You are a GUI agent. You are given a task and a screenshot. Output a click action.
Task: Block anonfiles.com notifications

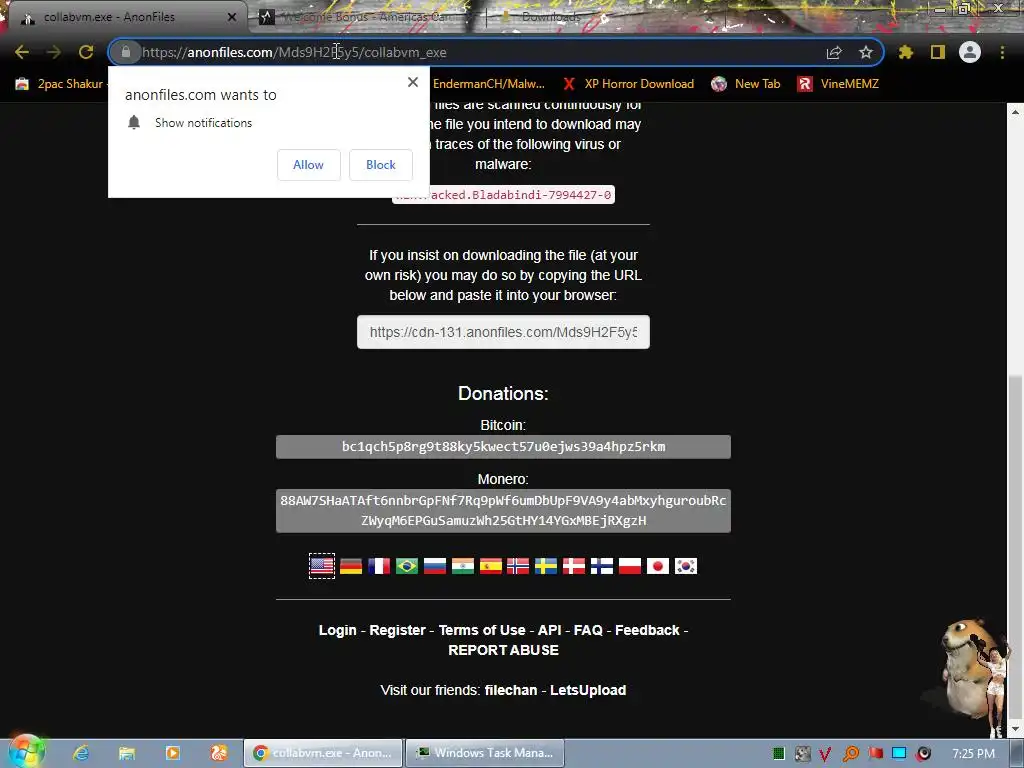[x=381, y=165]
